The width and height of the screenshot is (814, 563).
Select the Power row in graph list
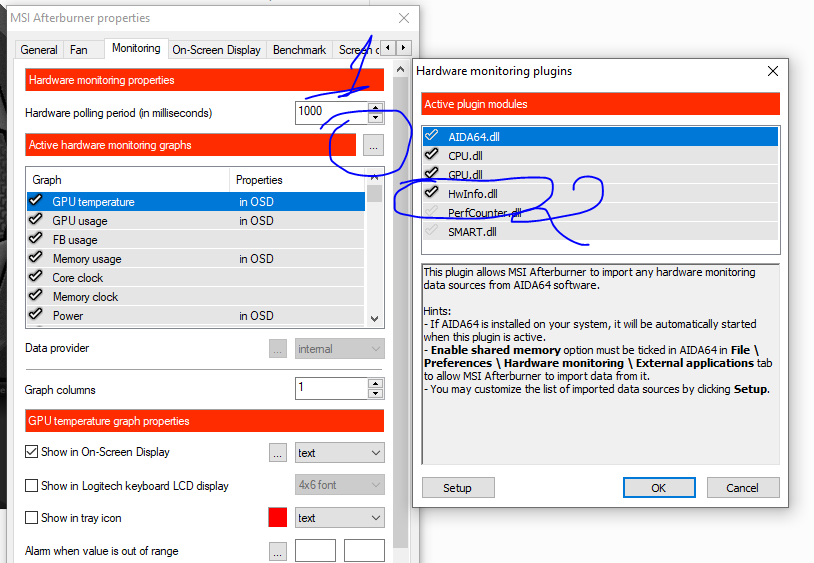(196, 315)
